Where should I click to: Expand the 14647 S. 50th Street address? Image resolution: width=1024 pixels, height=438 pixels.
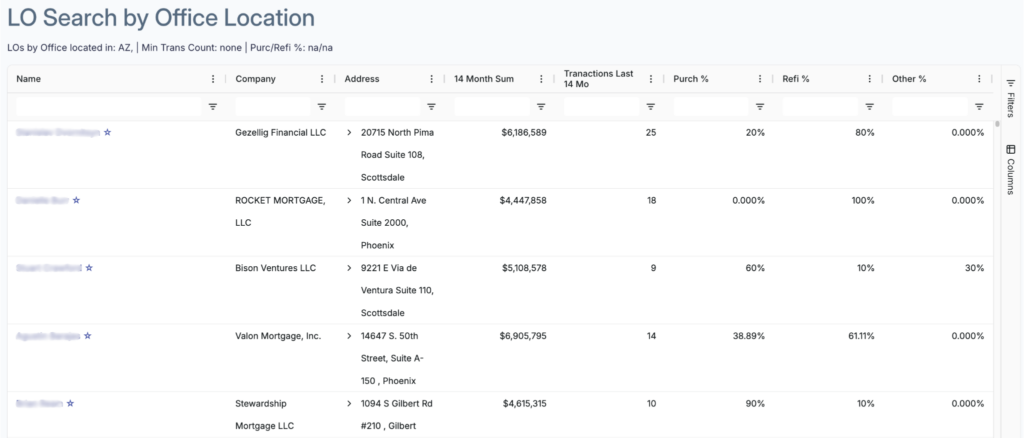pyautogui.click(x=349, y=336)
